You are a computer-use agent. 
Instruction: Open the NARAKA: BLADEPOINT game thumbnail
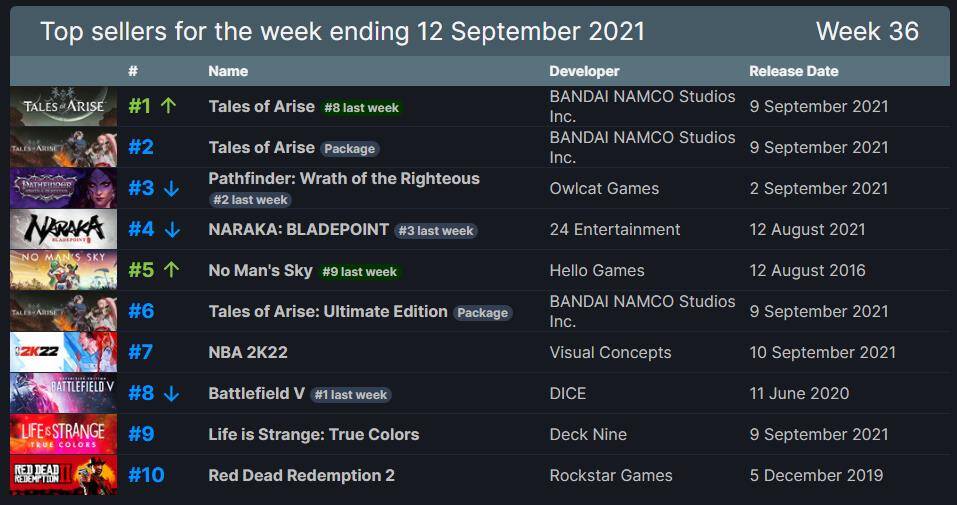(x=63, y=229)
